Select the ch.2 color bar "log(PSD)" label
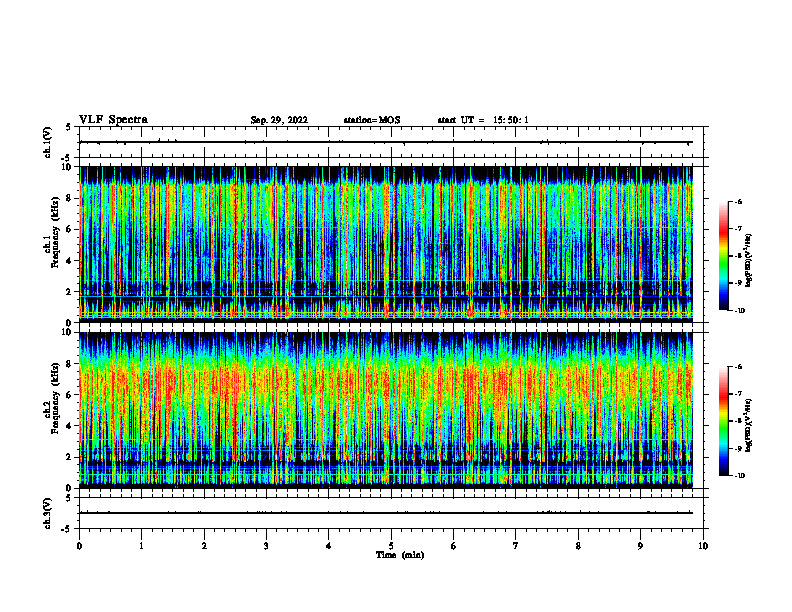The height and width of the screenshot is (612, 792). (x=749, y=426)
